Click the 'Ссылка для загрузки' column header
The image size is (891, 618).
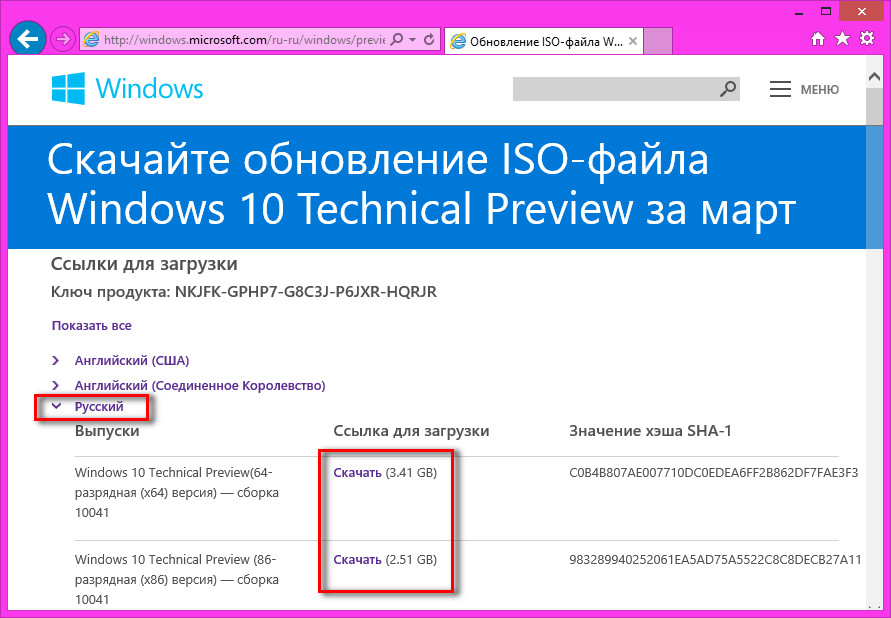tap(411, 431)
